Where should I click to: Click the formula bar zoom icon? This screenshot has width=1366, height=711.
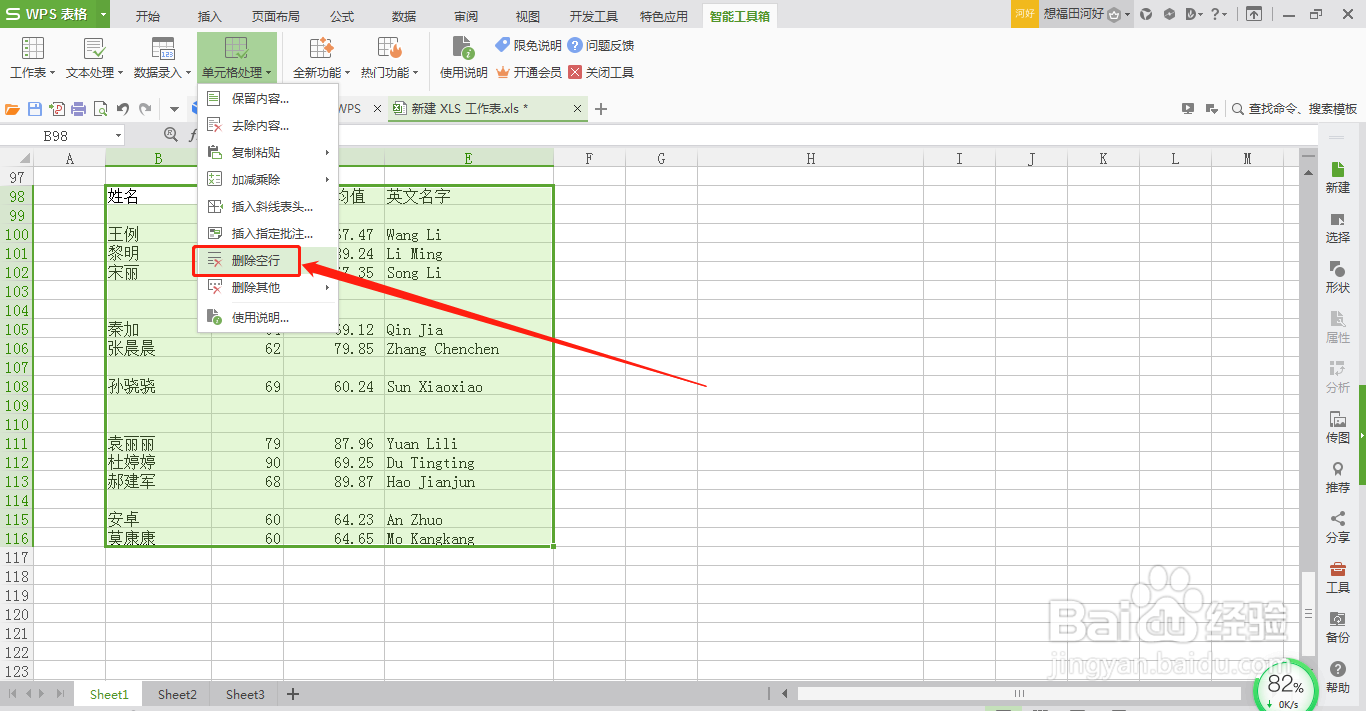tap(171, 135)
